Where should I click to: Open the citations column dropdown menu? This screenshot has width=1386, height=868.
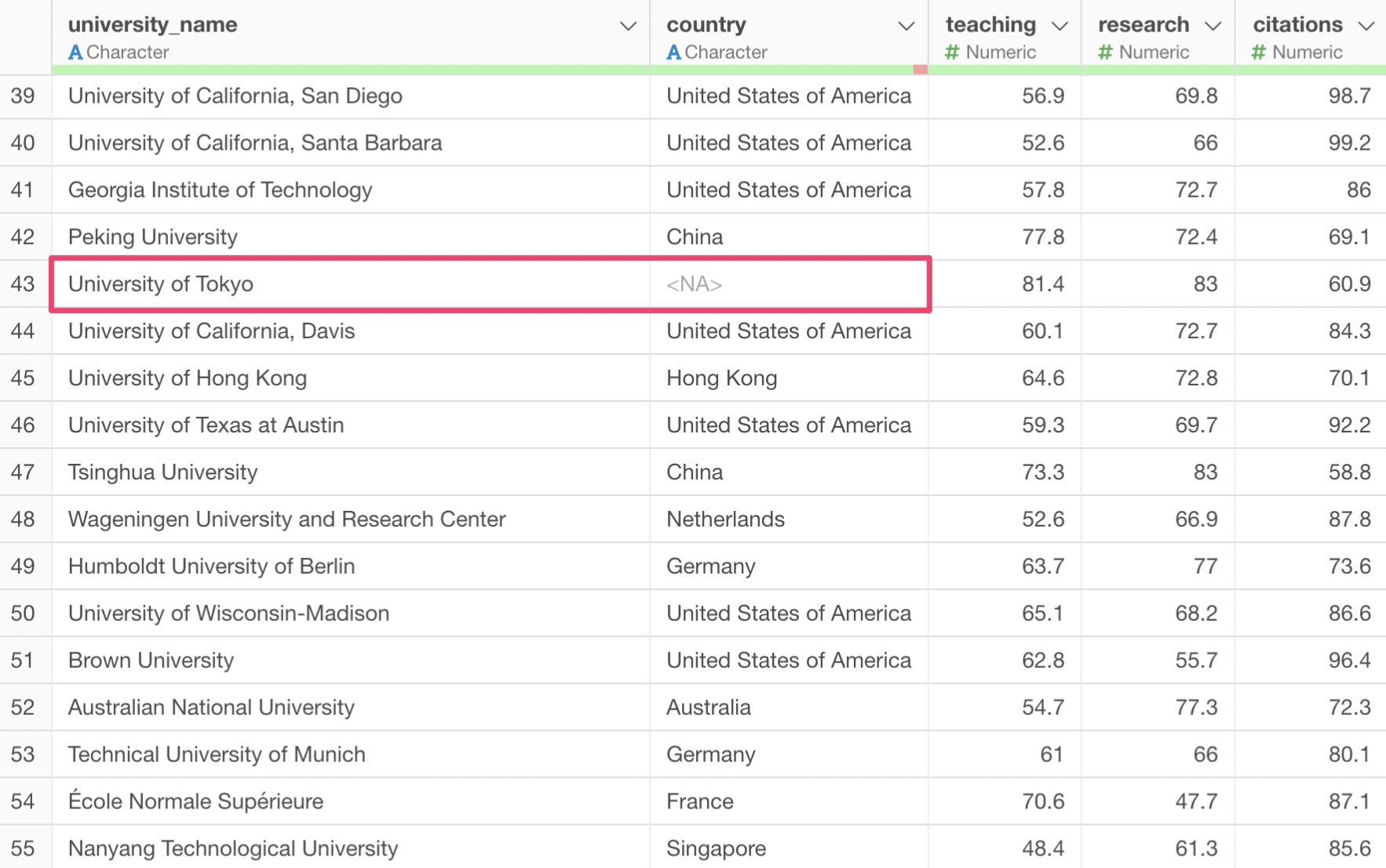[1366, 26]
